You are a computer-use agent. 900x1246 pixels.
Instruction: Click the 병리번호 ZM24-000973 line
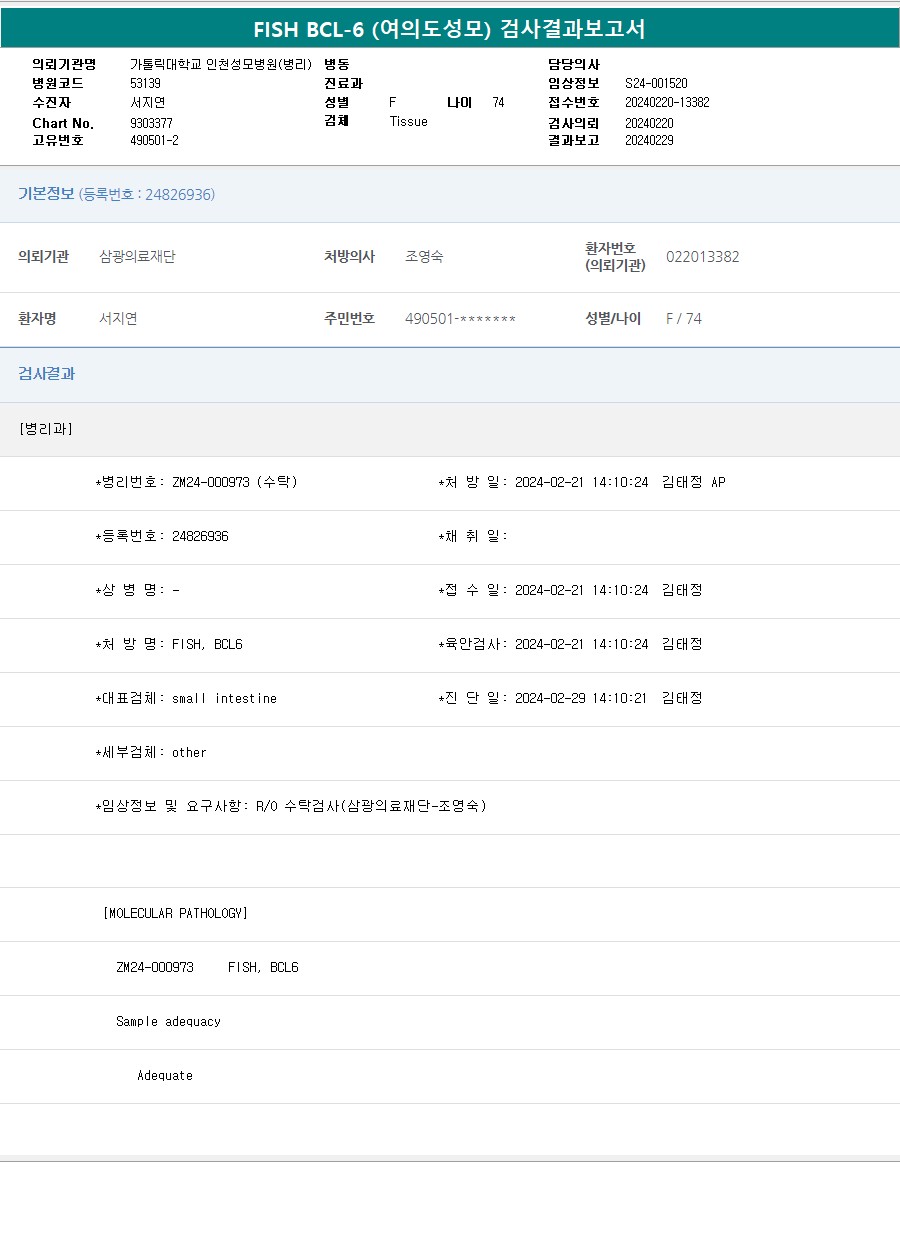pos(197,482)
